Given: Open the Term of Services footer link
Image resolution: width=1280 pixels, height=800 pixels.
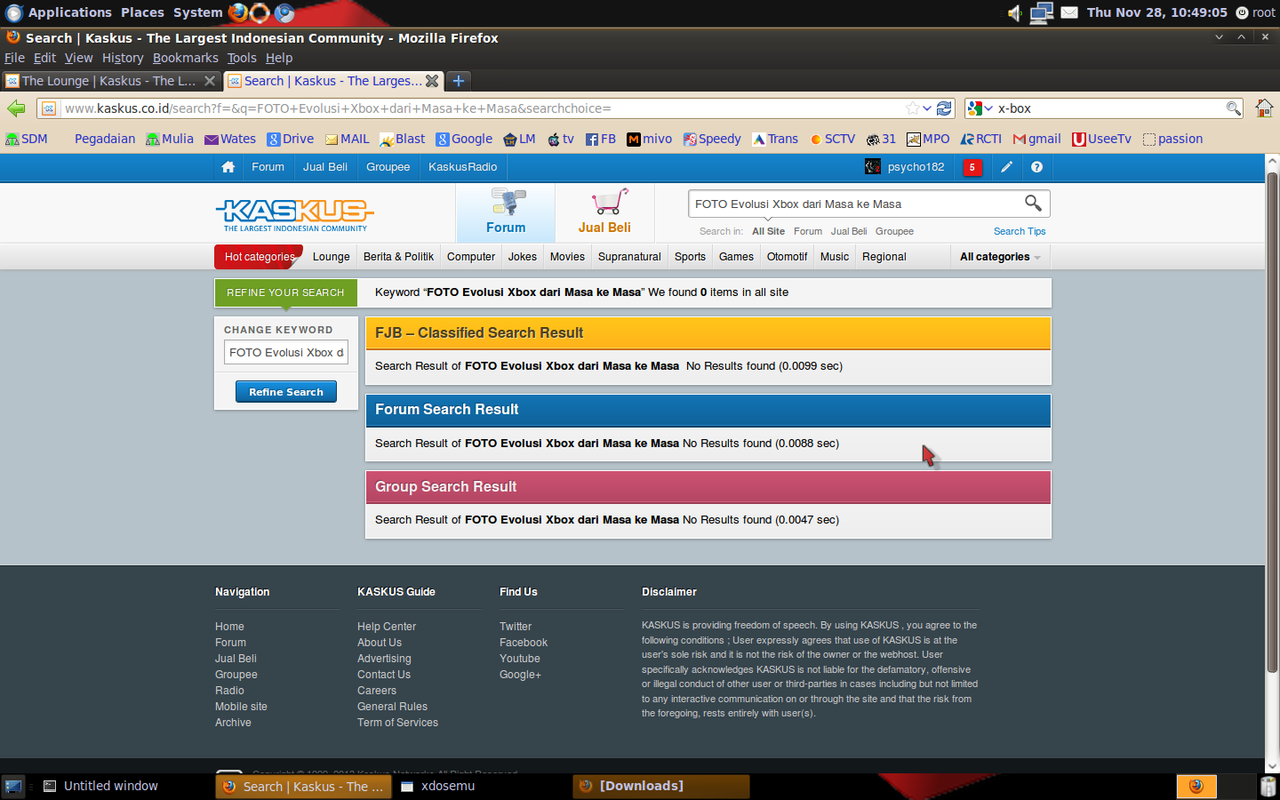Looking at the screenshot, I should pos(398,723).
